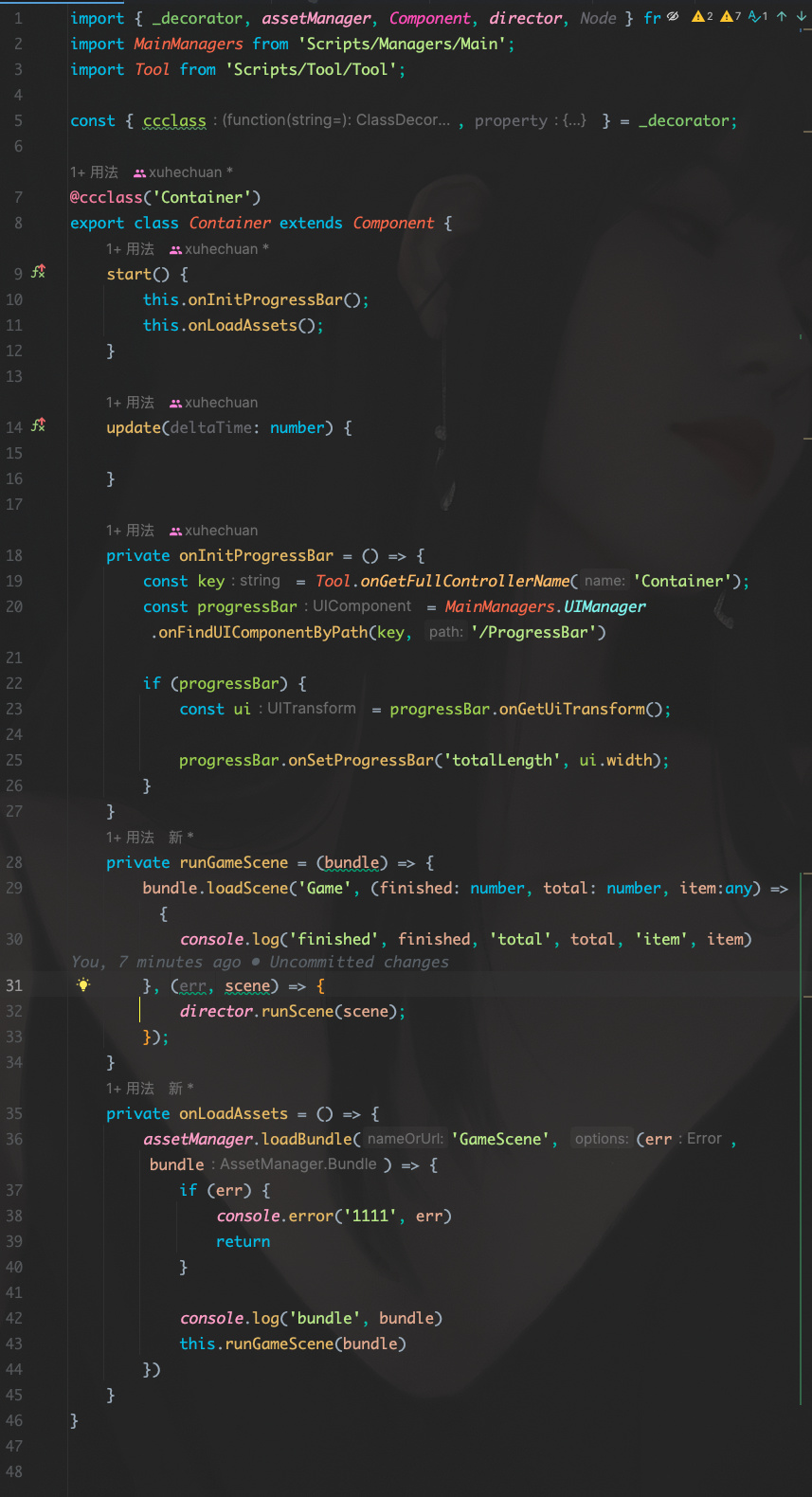Screen dimensions: 812x1497
Task: Click the 'name:' inlay hint on line 19
Action: (x=604, y=581)
